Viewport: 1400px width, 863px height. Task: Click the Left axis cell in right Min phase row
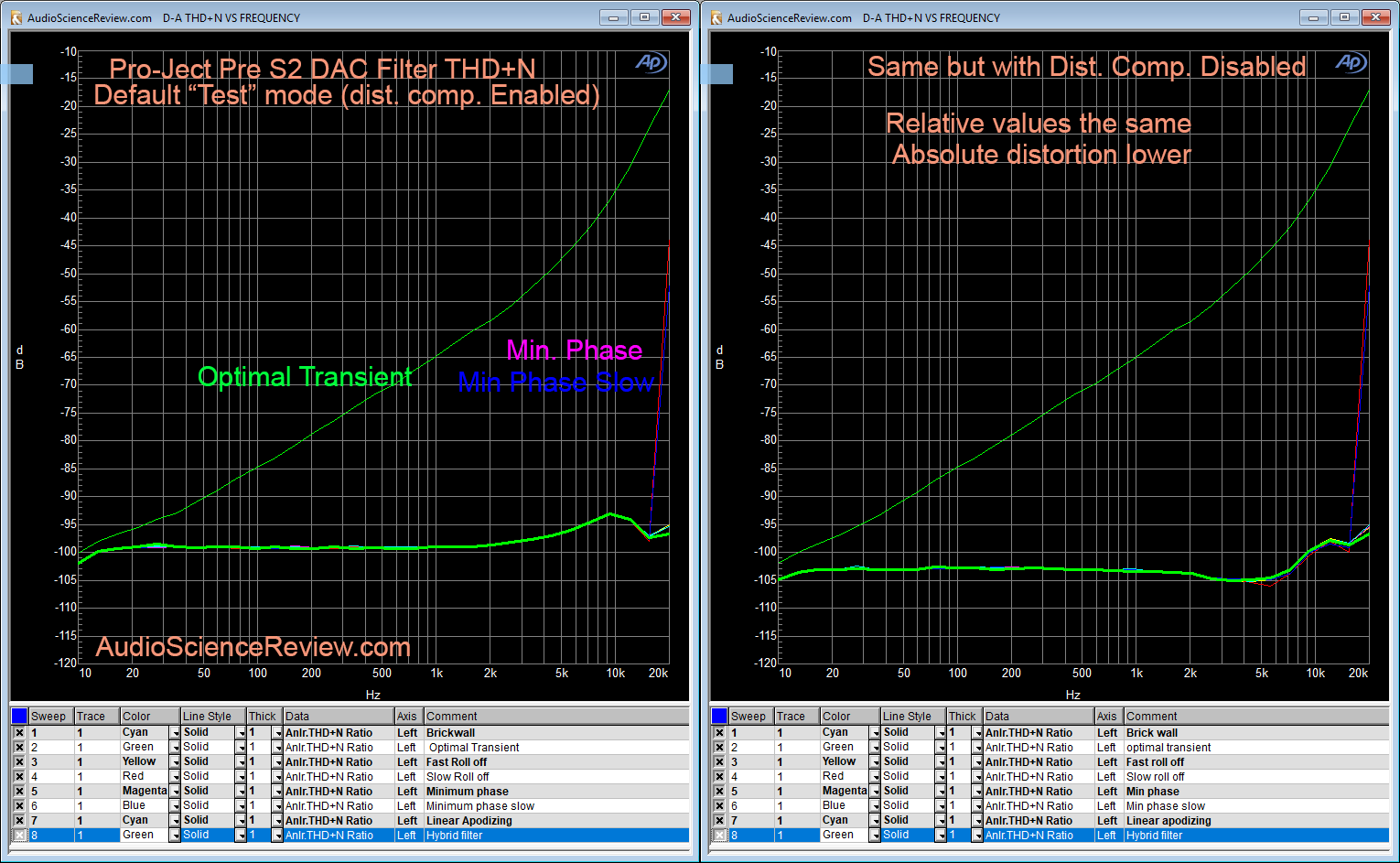coord(1108,792)
